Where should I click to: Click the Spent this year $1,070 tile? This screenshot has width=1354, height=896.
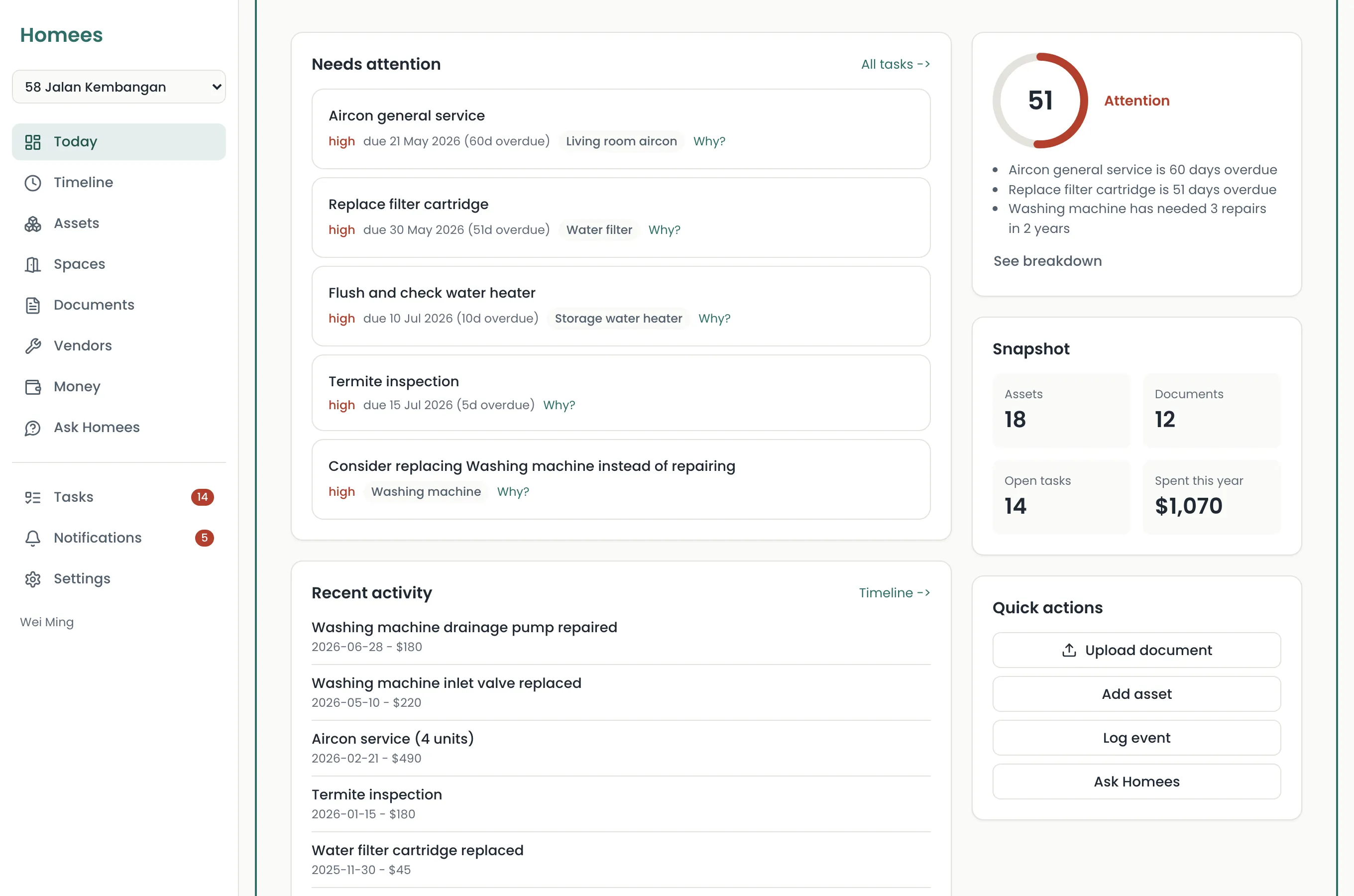pyautogui.click(x=1212, y=497)
